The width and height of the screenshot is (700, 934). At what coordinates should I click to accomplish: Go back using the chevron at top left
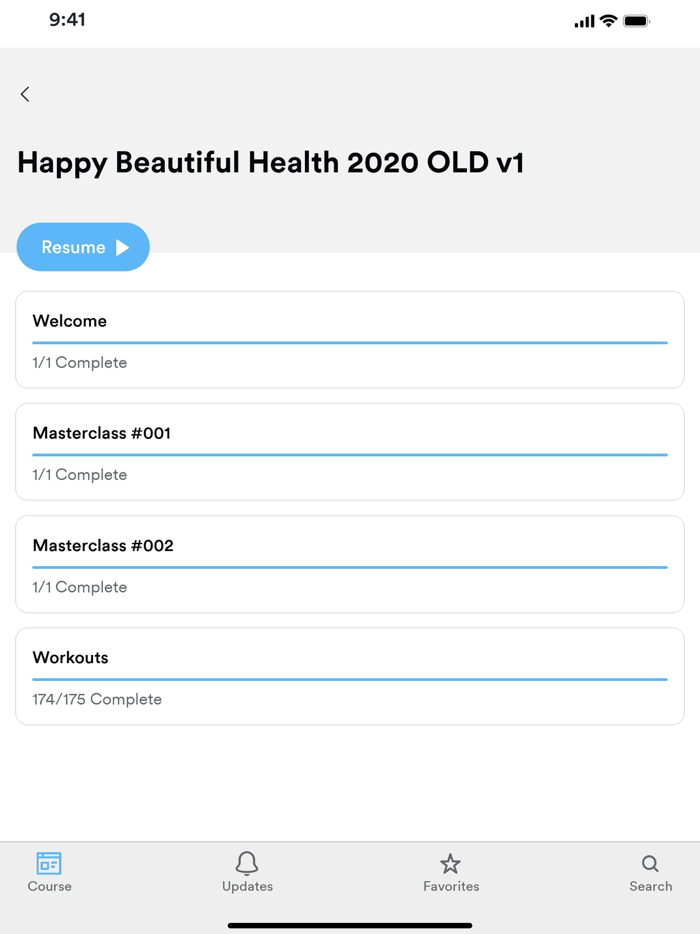24,94
